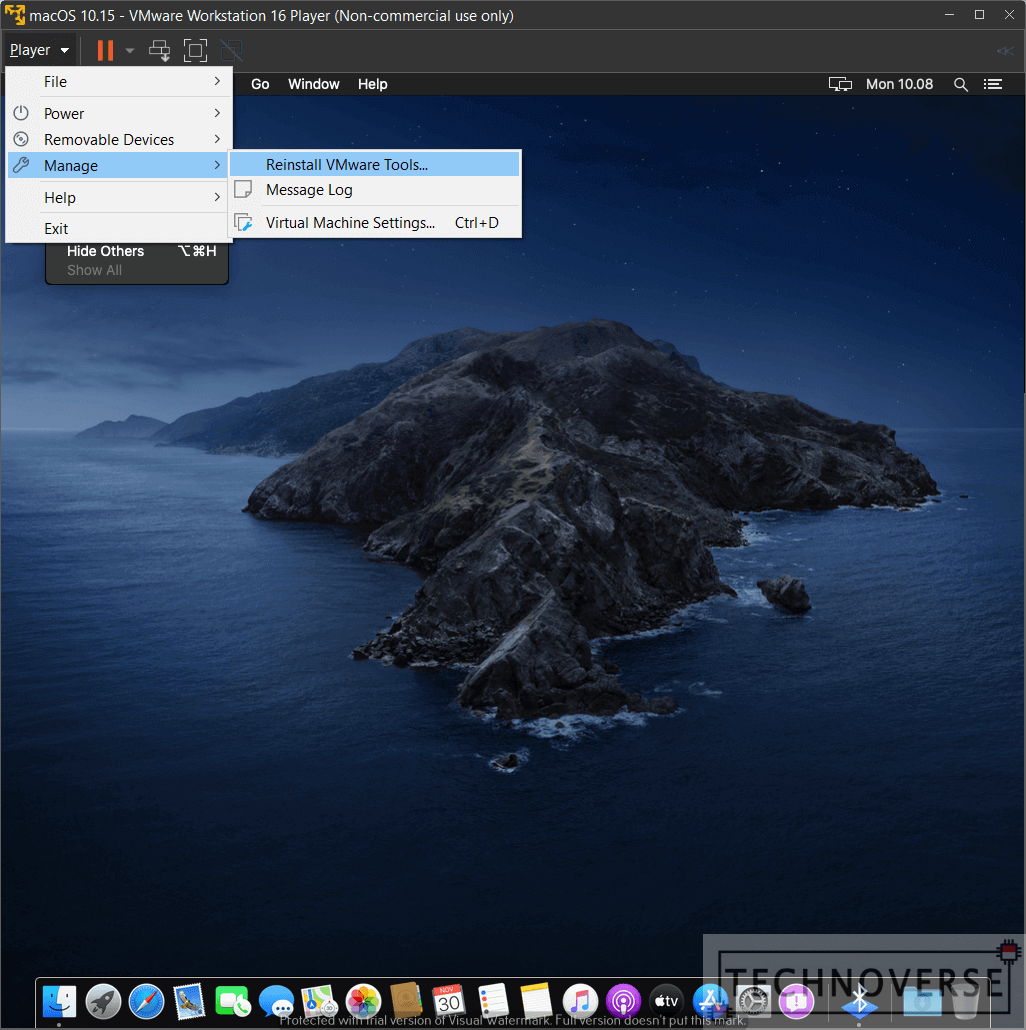Image resolution: width=1026 pixels, height=1030 pixels.
Task: Open the Trash in the Dock
Action: (964, 1002)
